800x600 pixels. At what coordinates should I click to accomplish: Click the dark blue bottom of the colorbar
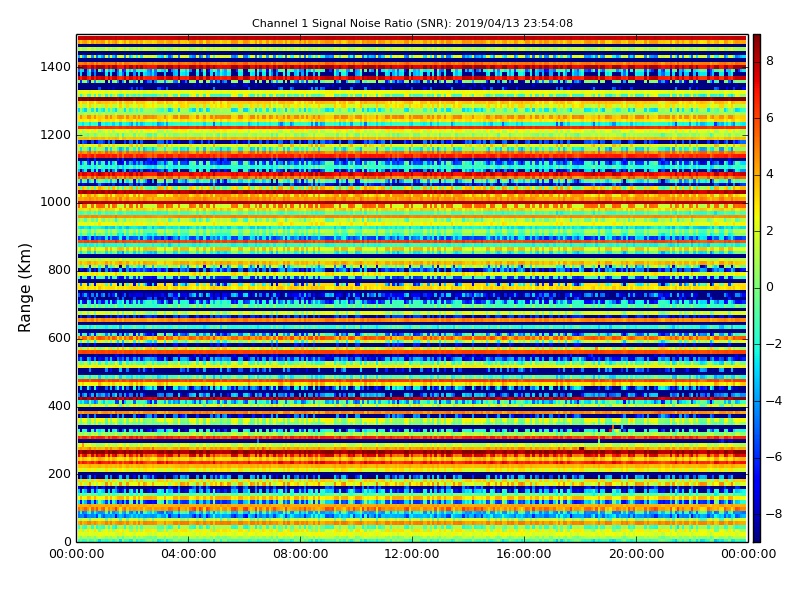pyautogui.click(x=756, y=537)
